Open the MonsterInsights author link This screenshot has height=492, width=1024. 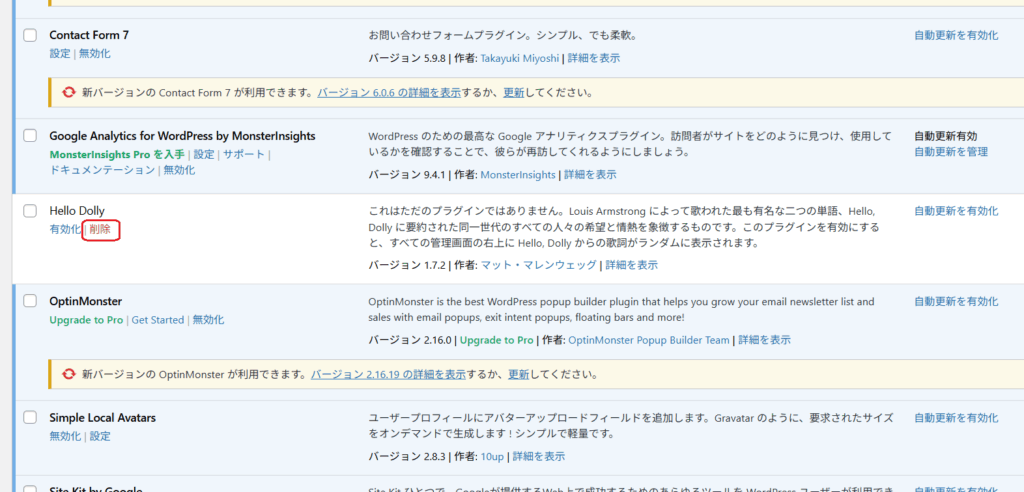(x=518, y=174)
